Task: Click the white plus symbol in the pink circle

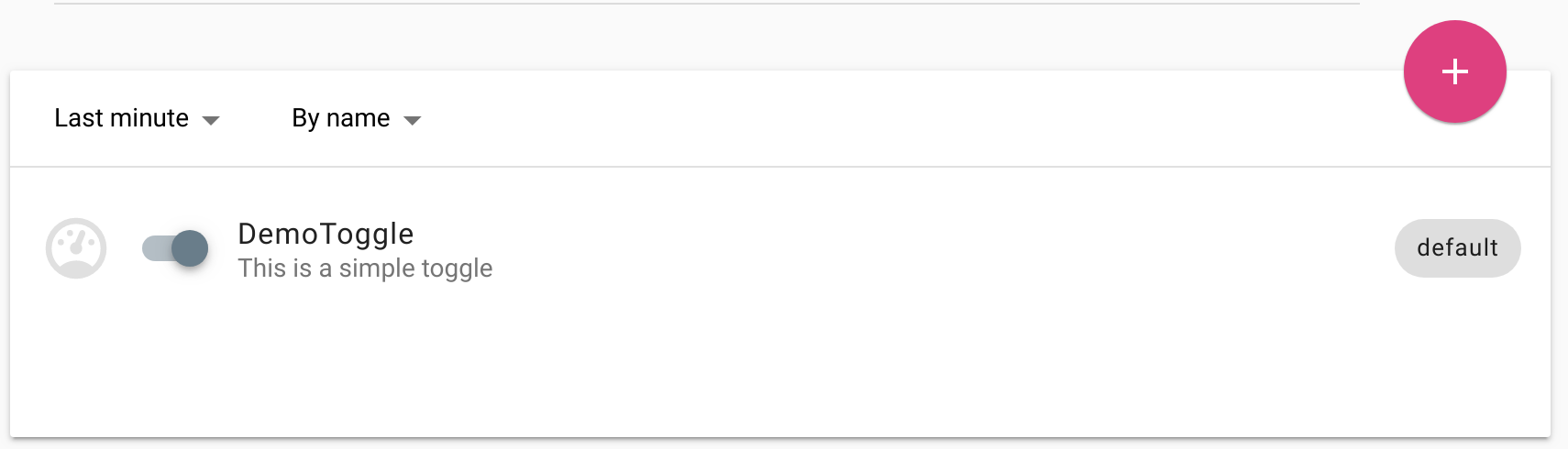Action: [1455, 71]
